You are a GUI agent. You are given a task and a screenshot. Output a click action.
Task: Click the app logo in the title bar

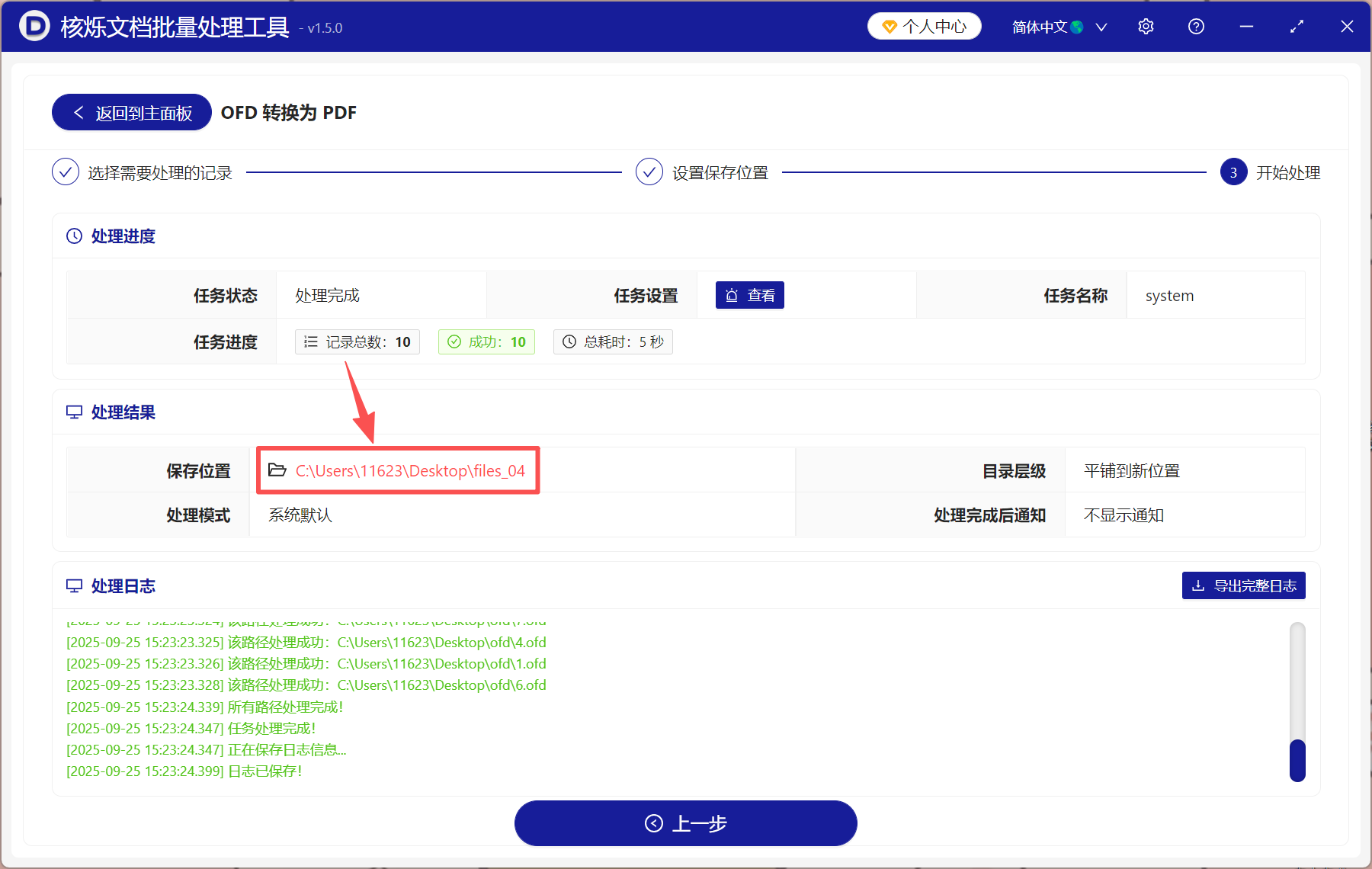click(x=33, y=26)
